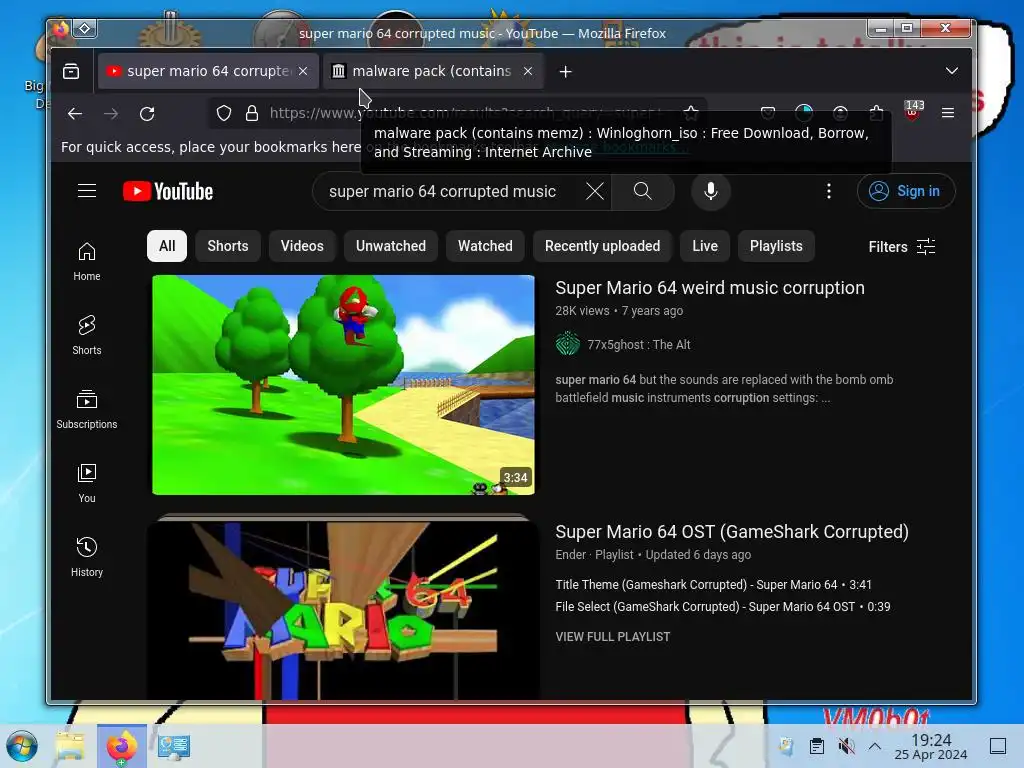Switch to super mario 64 corrupted tab
The height and width of the screenshot is (768, 1024).
tap(208, 71)
